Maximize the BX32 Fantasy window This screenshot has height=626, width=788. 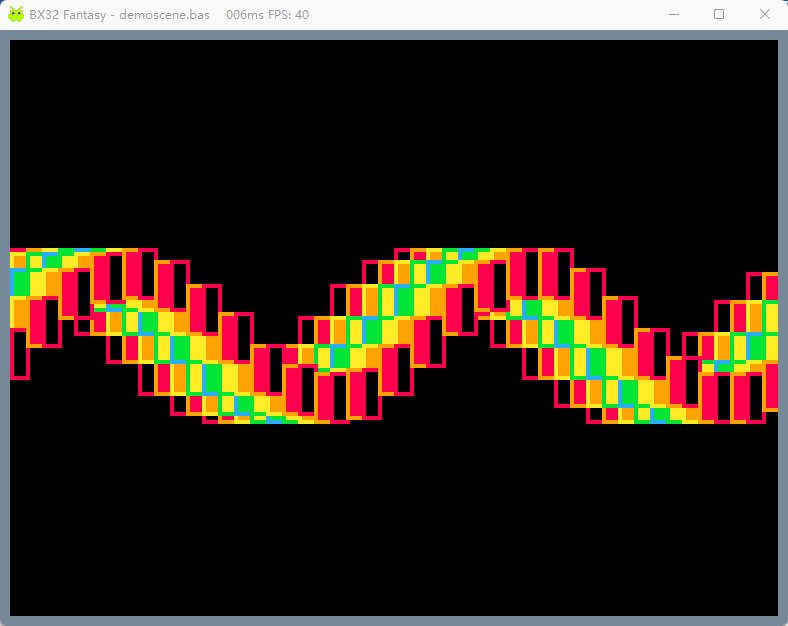click(x=719, y=15)
